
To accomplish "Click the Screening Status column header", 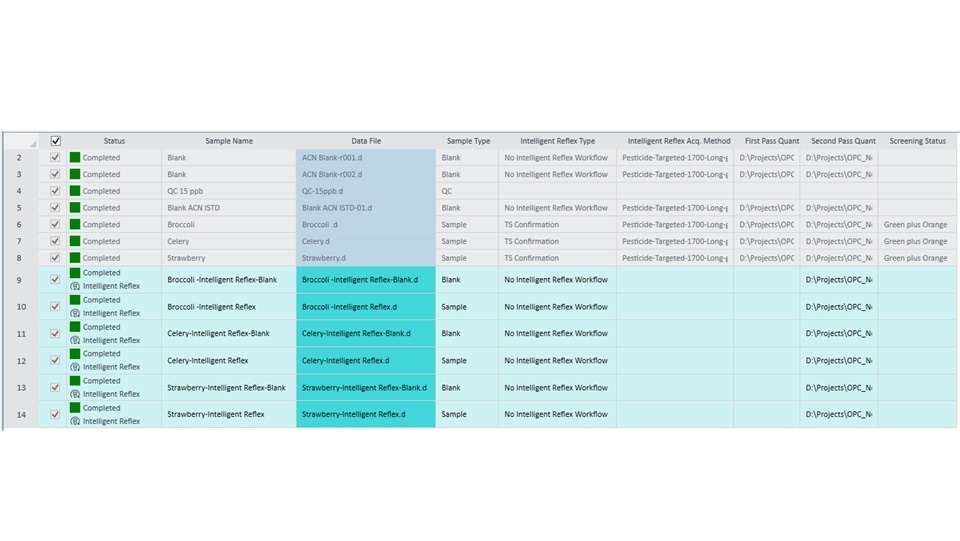I will [x=916, y=141].
